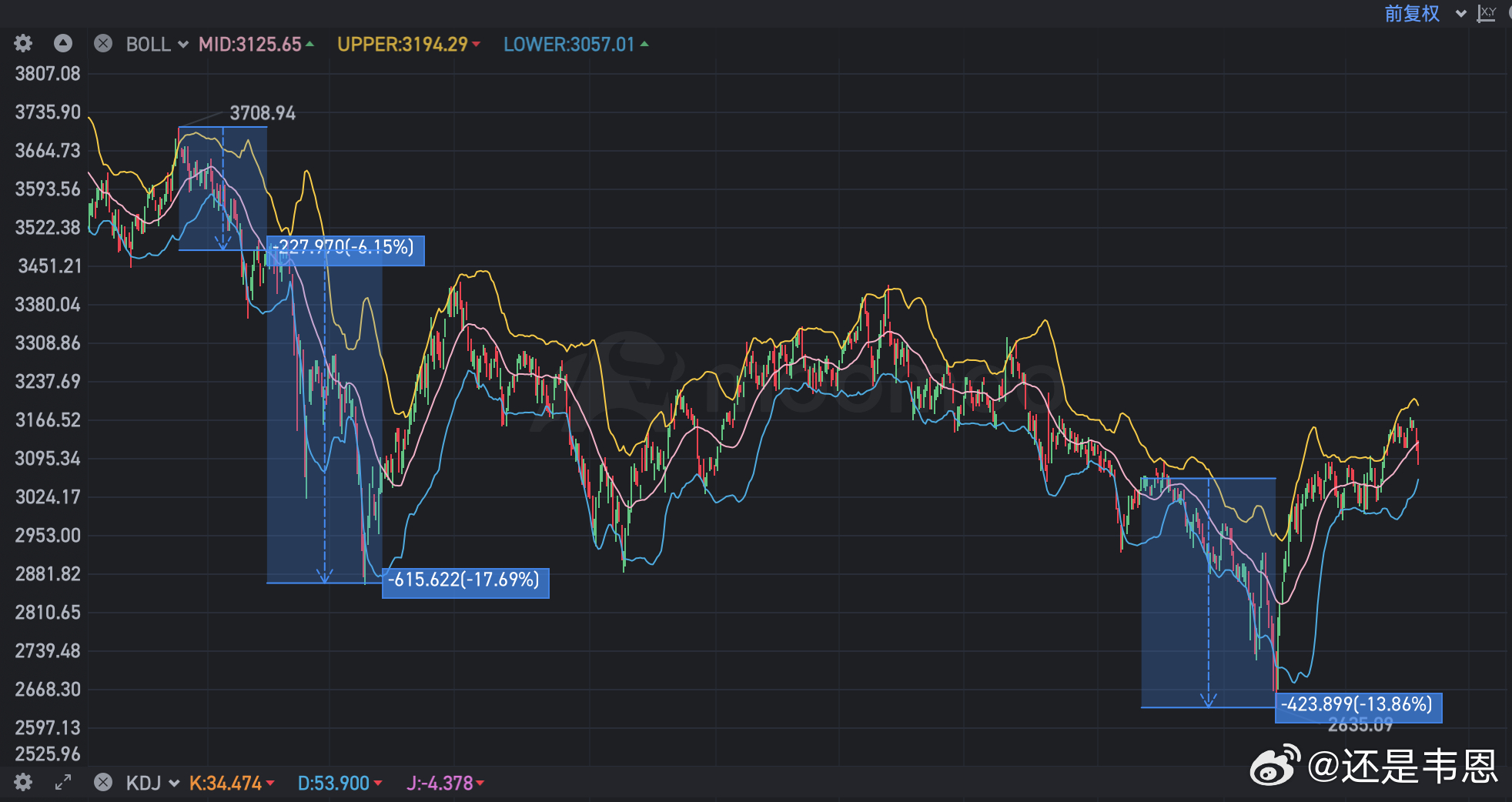Click the 3522.38 price axis label
The width and height of the screenshot is (1512, 802).
48,228
